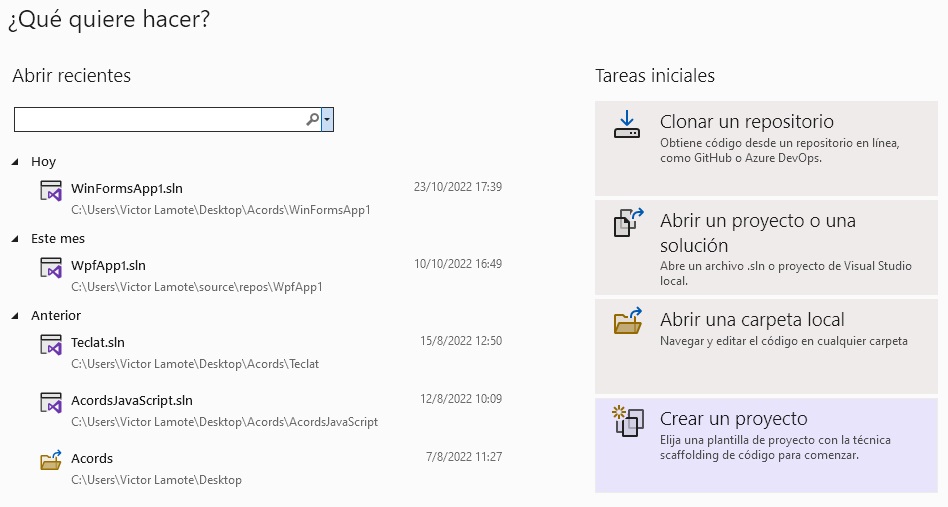Click the Acords folder icon
This screenshot has height=507, width=948.
[x=51, y=460]
